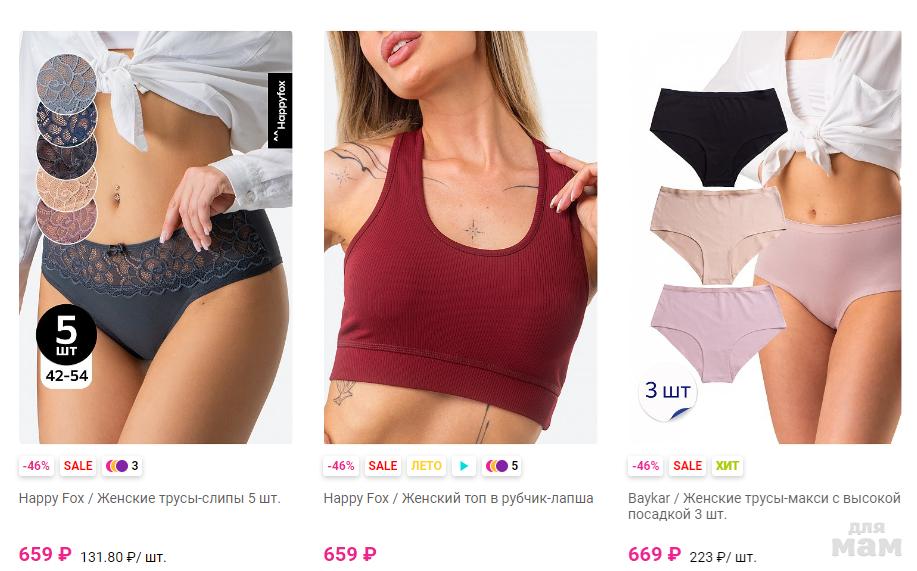Select the top grey lace color swatch
This screenshot has width=917, height=571.
[x=66, y=84]
